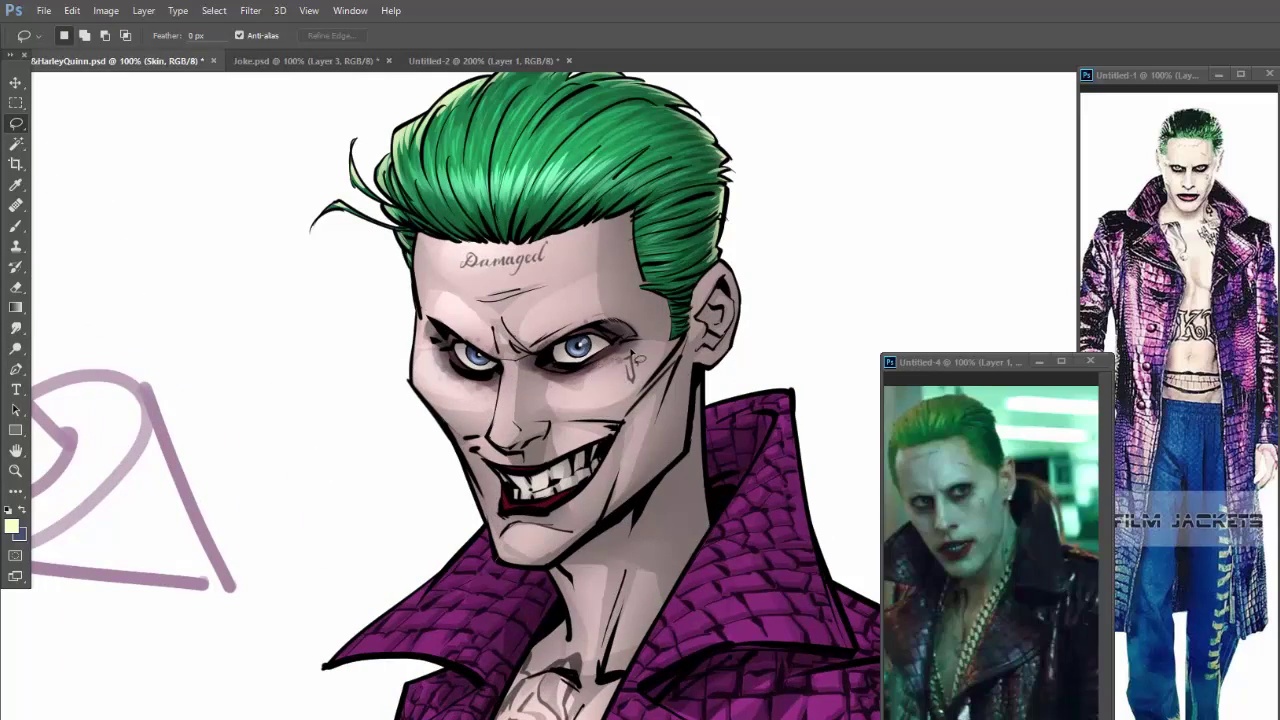
Task: Swap foreground and background colors
Action: [23, 510]
